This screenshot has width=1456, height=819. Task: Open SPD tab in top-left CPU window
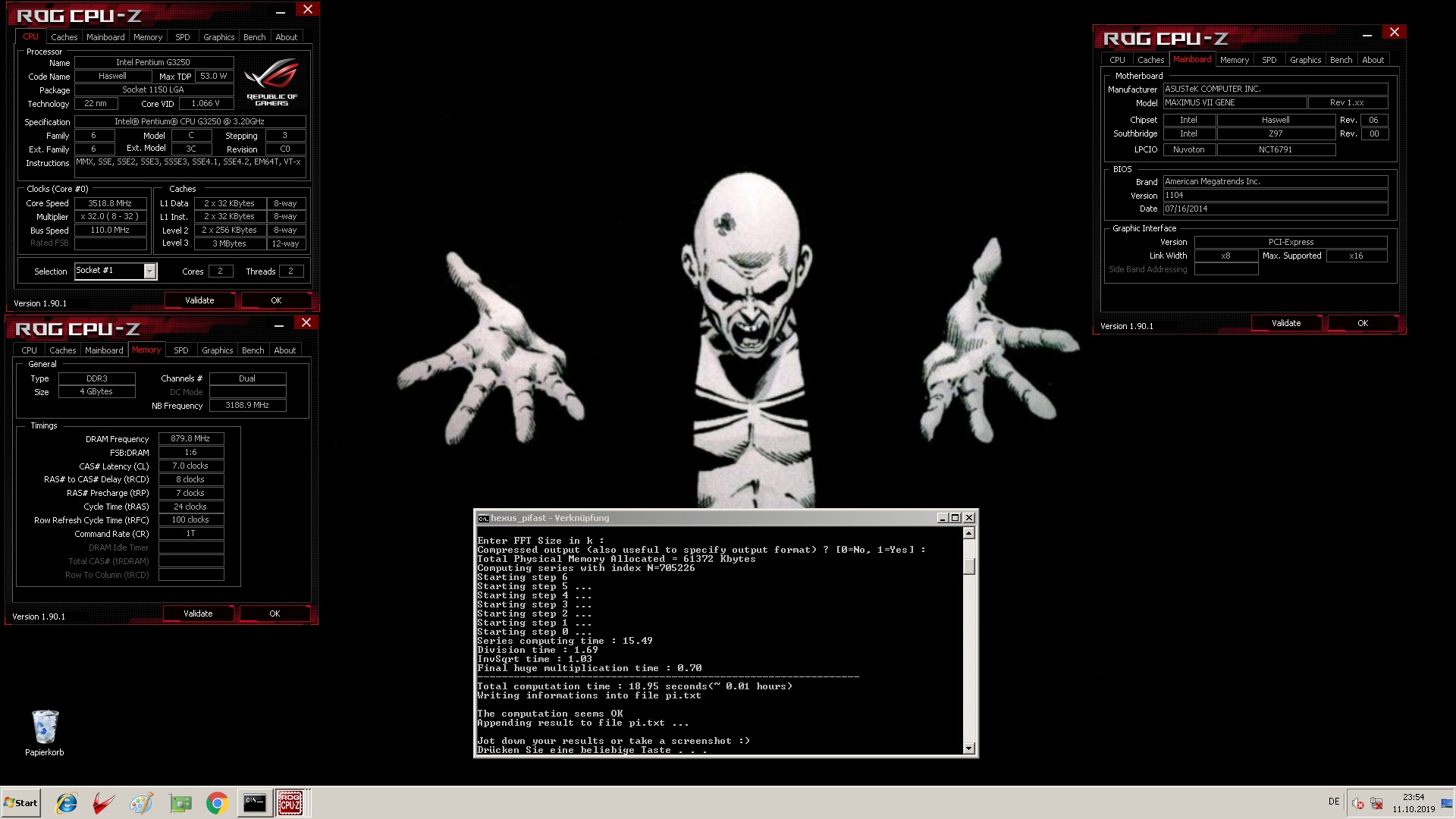(183, 37)
